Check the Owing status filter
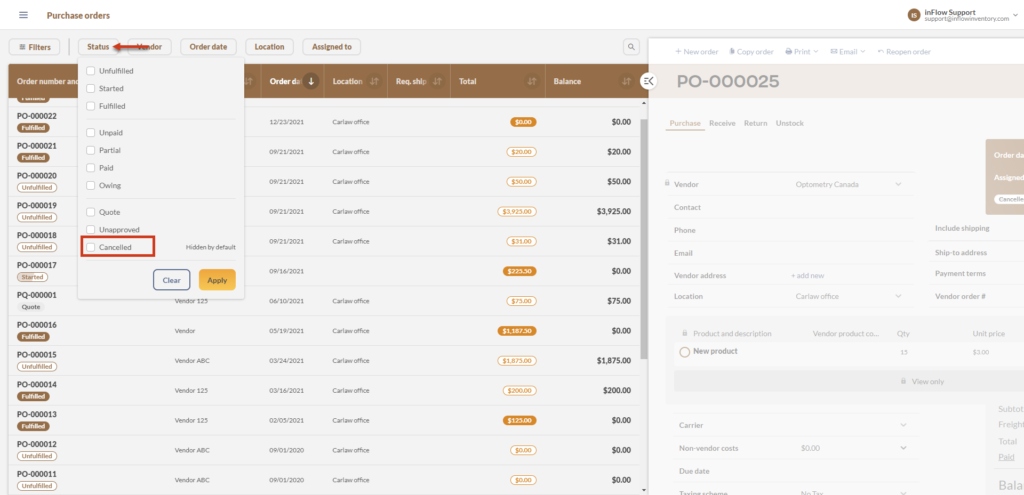Viewport: 1024px width, 495px height. pos(91,185)
